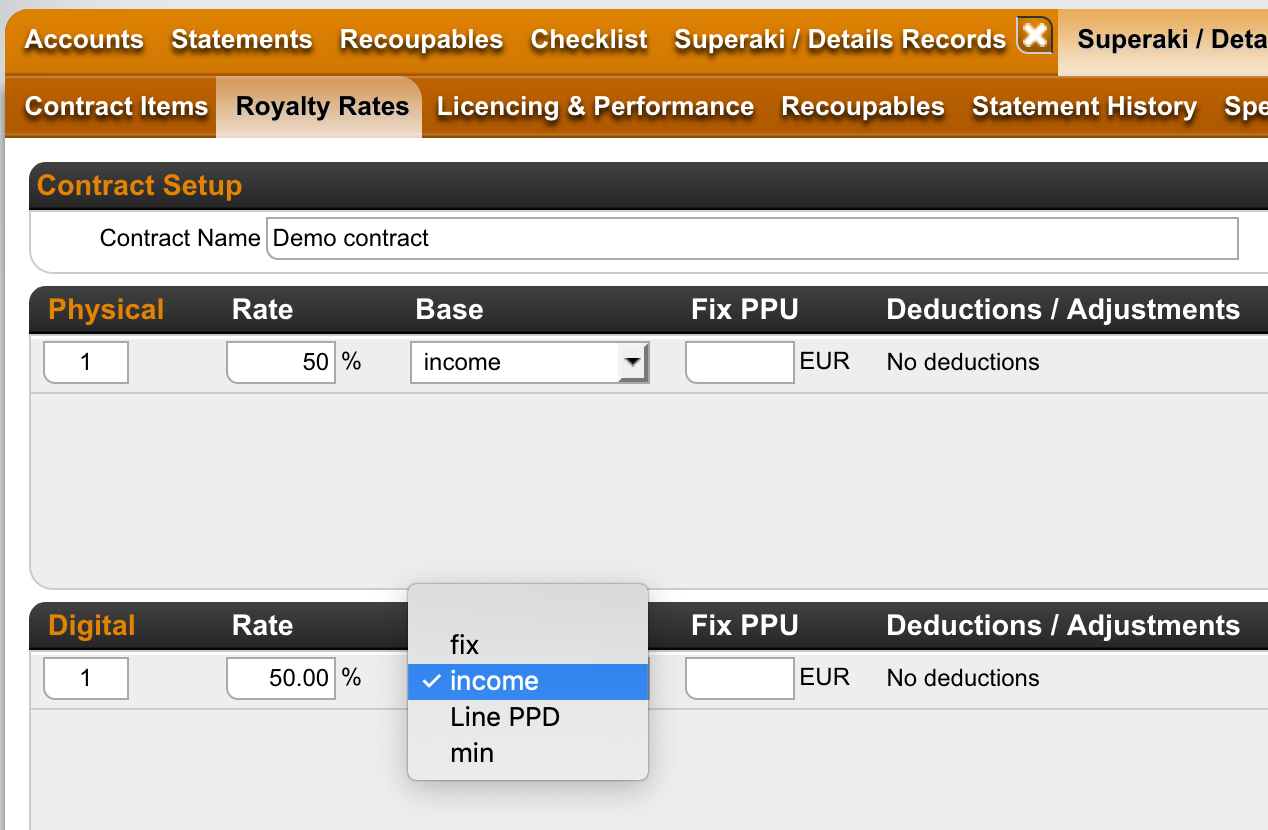The height and width of the screenshot is (830, 1268).
Task: Open the Statements tab
Action: (242, 40)
